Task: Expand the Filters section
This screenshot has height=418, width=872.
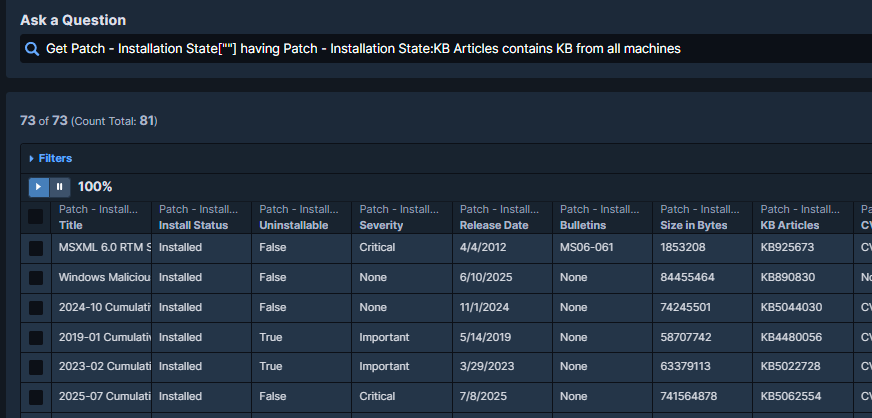Action: click(50, 158)
